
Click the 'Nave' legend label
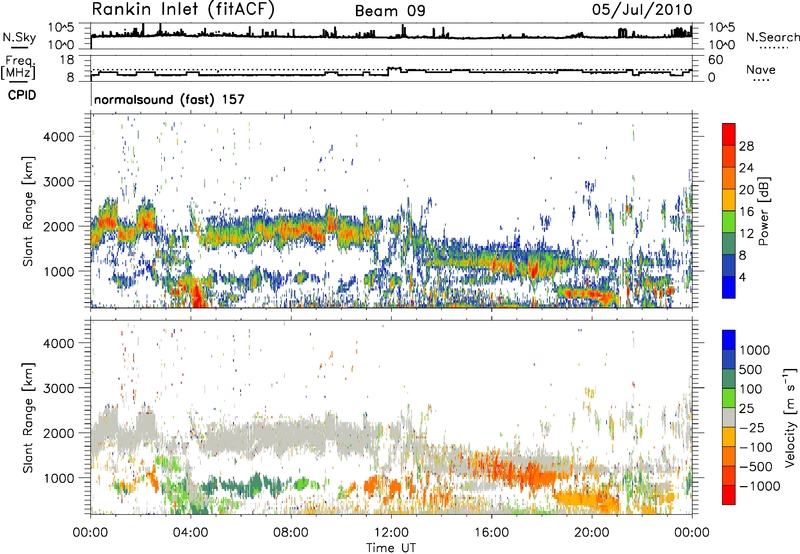[x=761, y=69]
